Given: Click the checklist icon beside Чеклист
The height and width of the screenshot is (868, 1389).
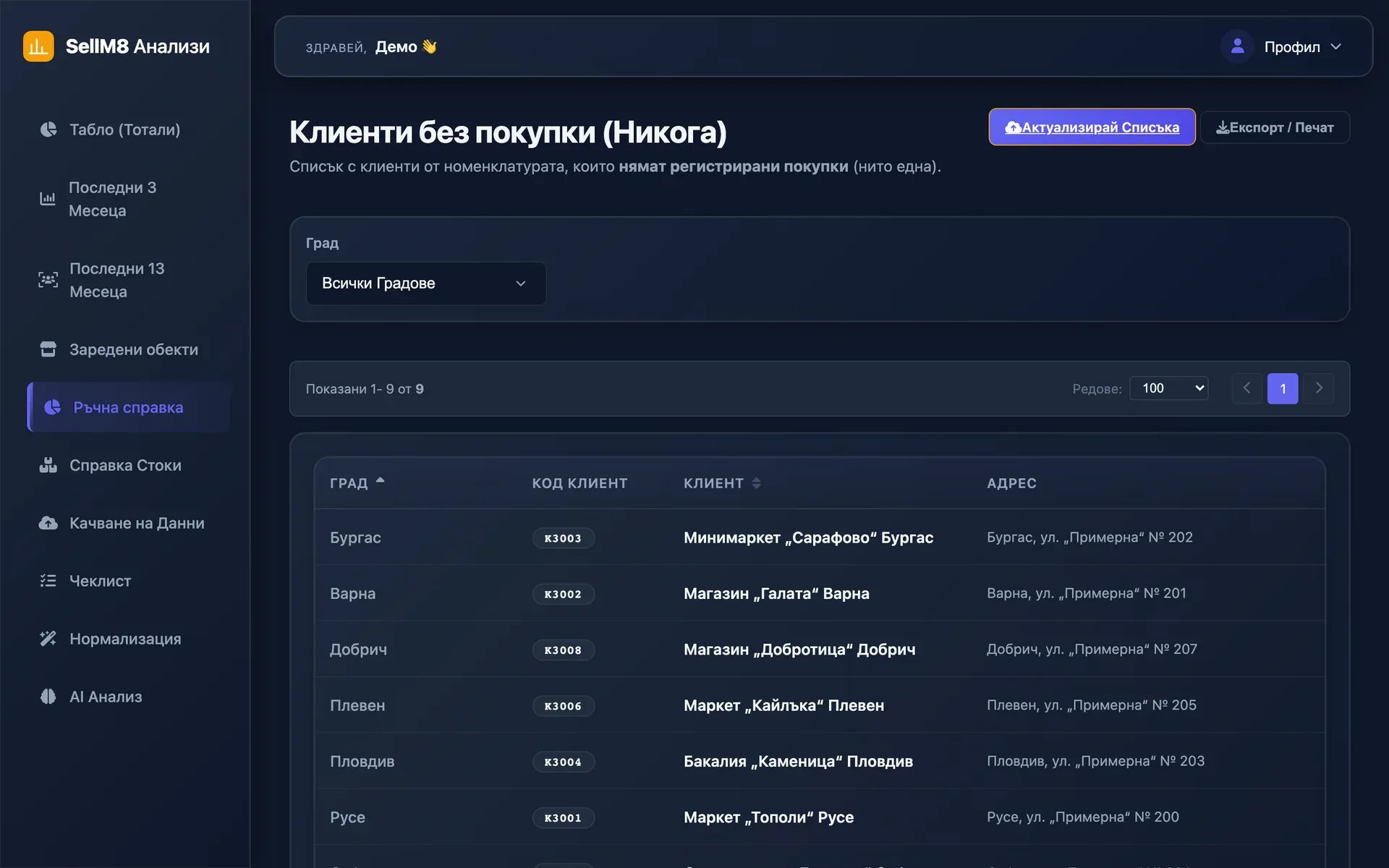Looking at the screenshot, I should coord(48,581).
